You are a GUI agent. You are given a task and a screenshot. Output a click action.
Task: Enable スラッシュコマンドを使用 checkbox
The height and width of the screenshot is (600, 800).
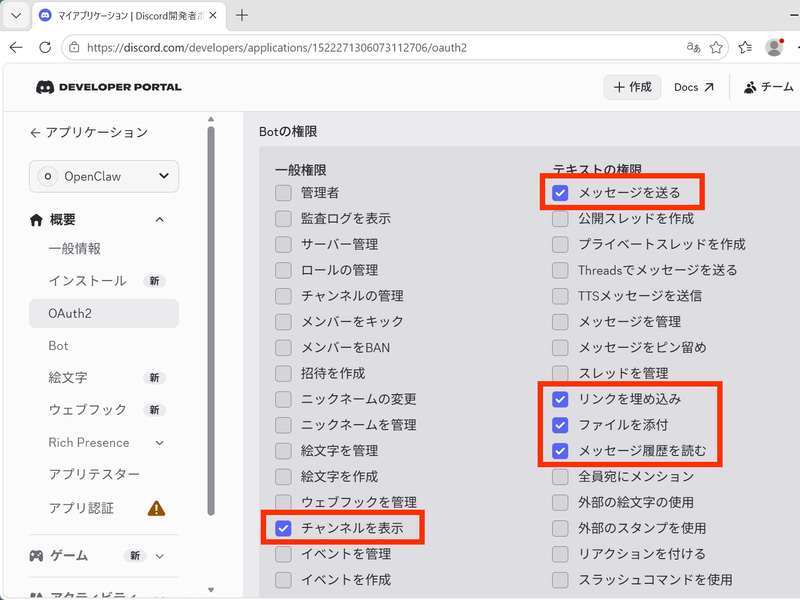560,580
